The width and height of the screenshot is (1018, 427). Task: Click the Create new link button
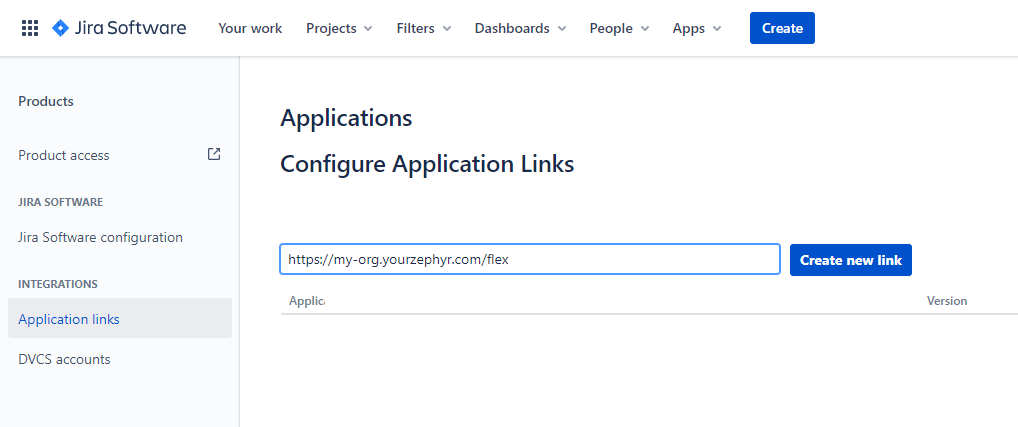coord(850,260)
